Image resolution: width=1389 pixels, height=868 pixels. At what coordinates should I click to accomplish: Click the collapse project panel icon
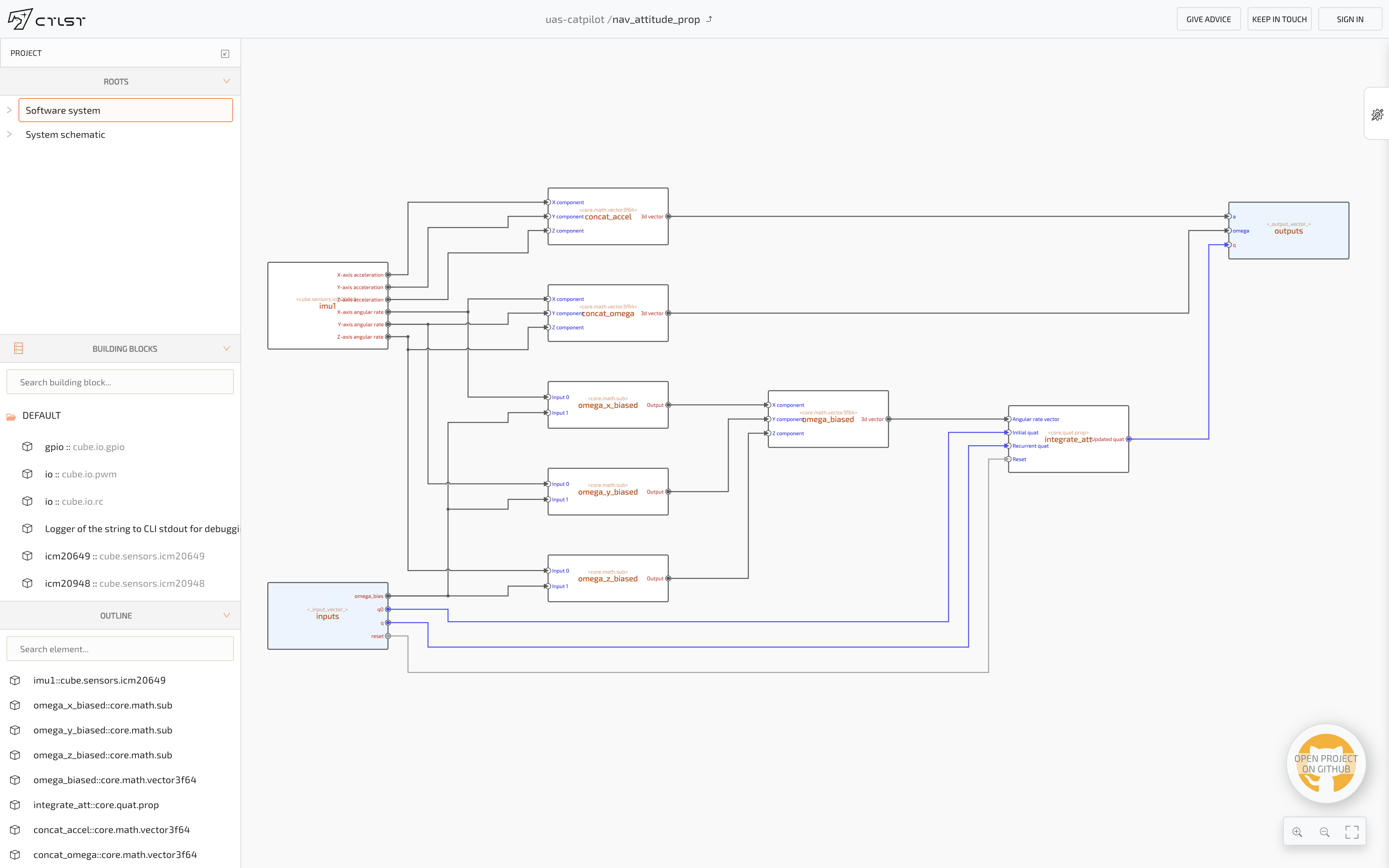(225, 53)
